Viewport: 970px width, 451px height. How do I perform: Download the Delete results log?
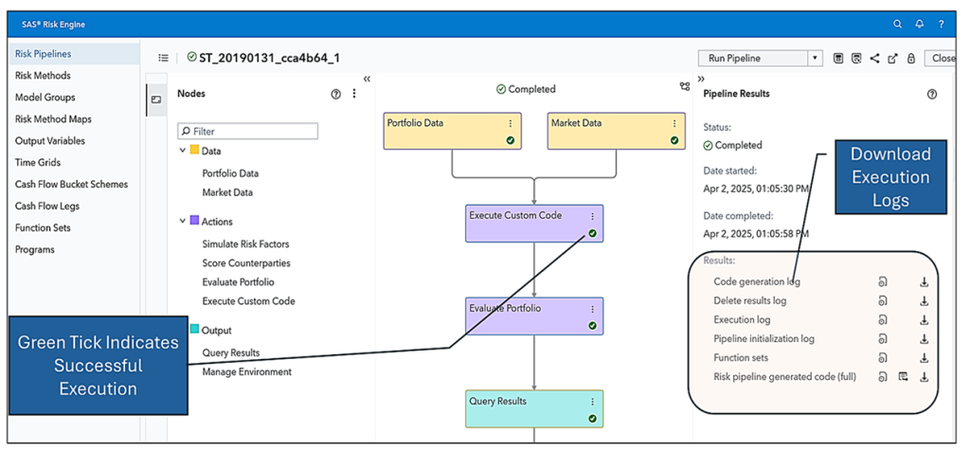tap(924, 301)
